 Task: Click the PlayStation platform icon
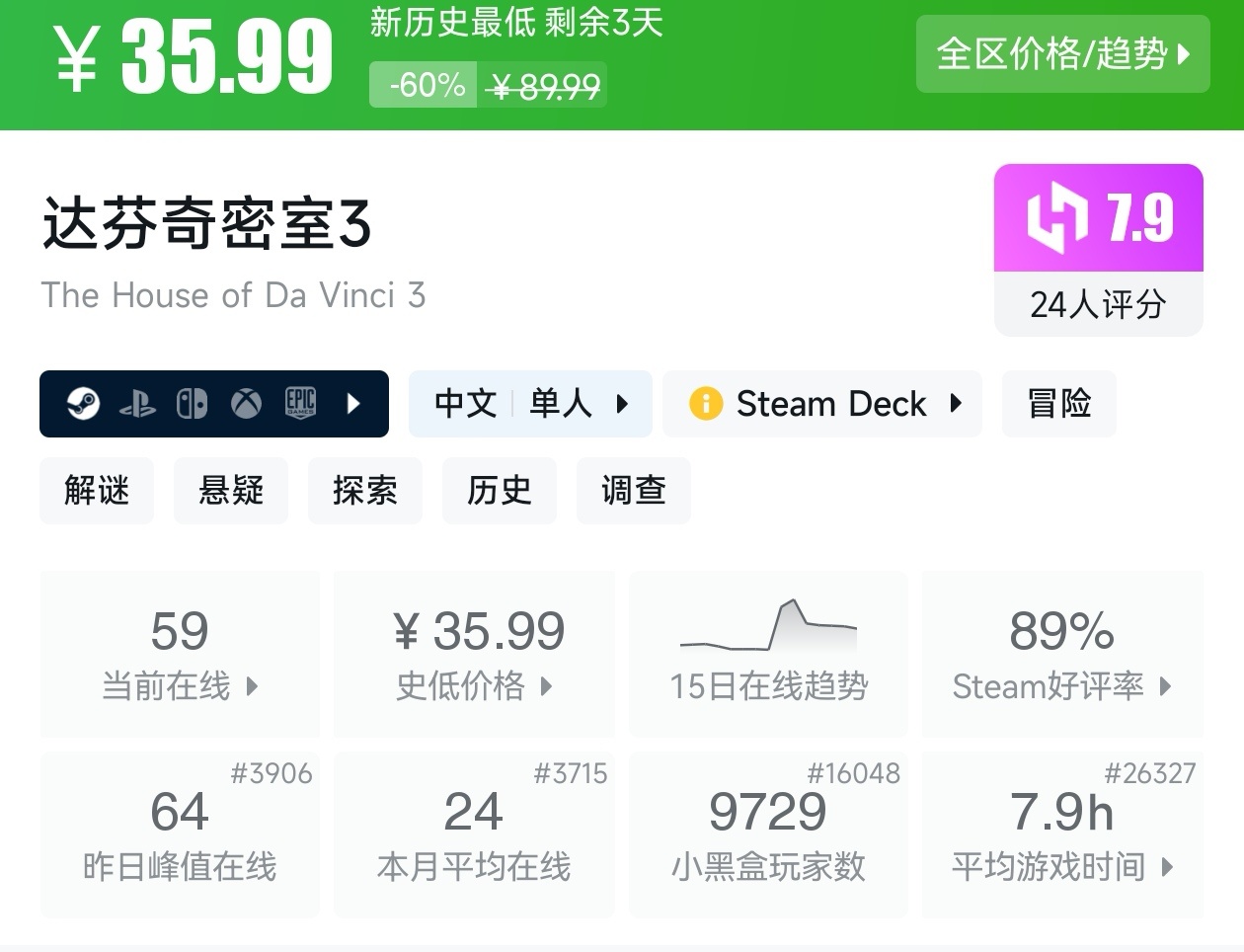click(x=137, y=403)
